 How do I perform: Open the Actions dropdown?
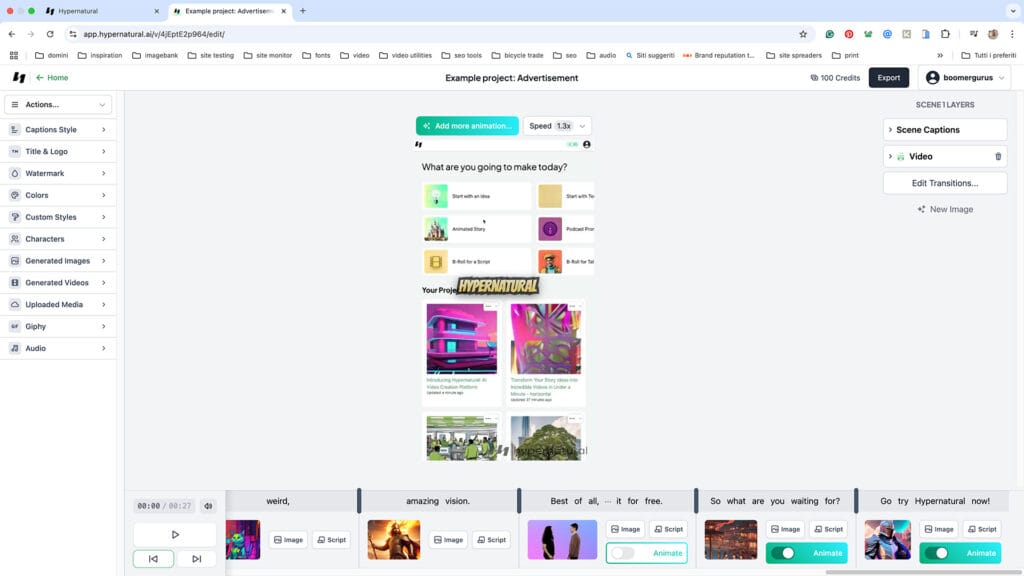58,104
